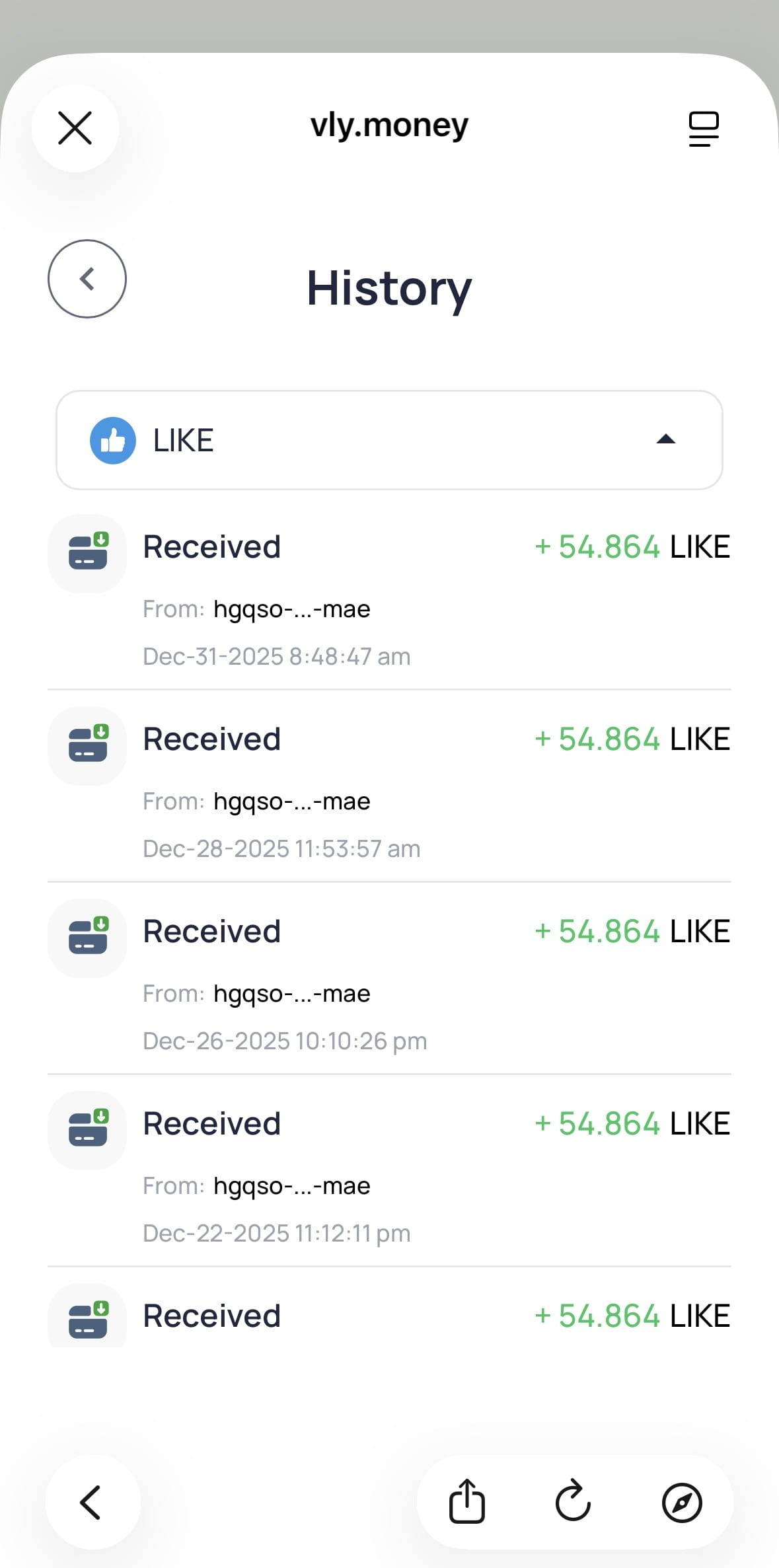Click the sender address on the Dec-31-2025 entry
This screenshot has height=1568, width=779.
coord(291,609)
